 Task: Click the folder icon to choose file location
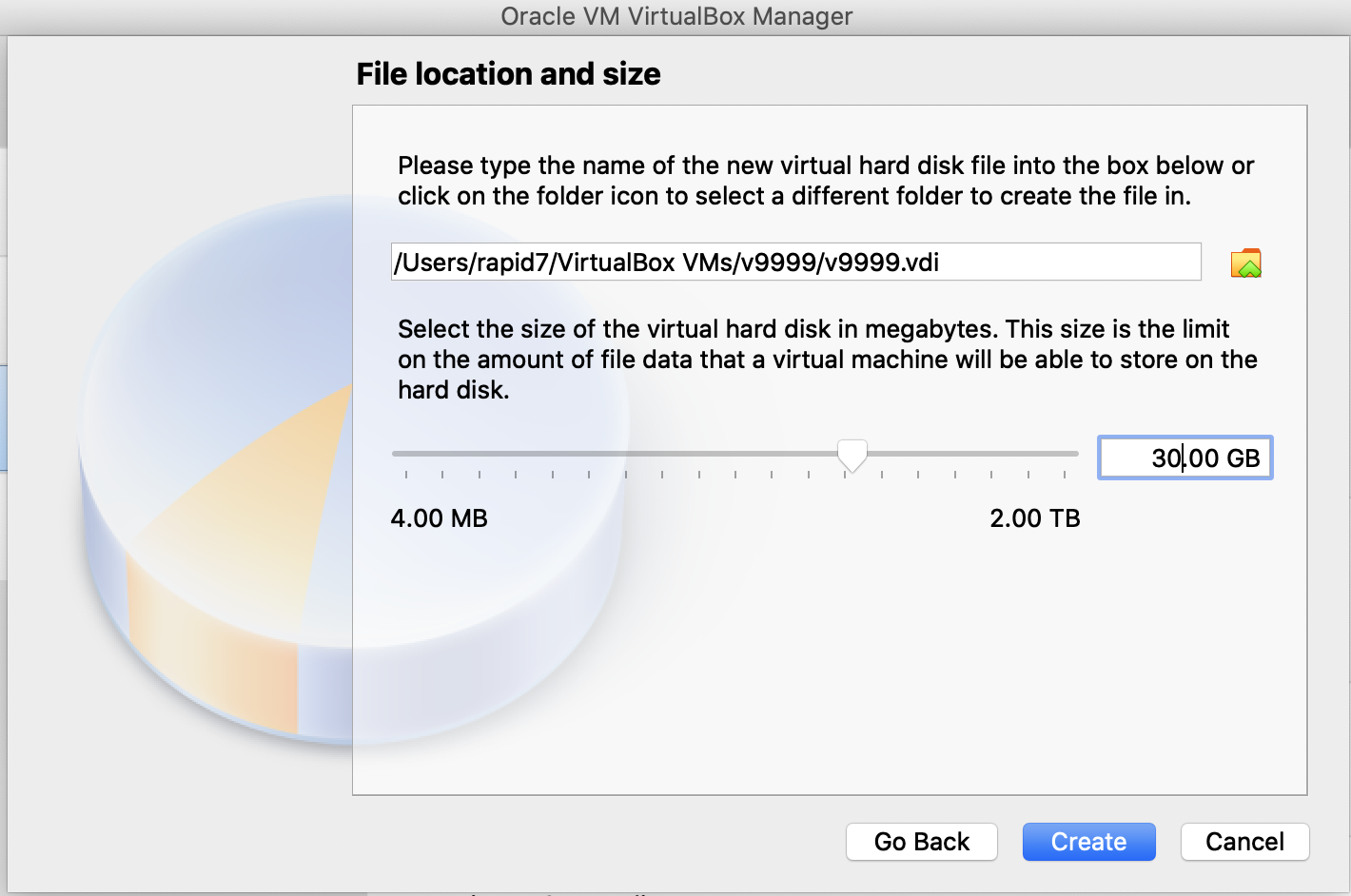point(1245,263)
